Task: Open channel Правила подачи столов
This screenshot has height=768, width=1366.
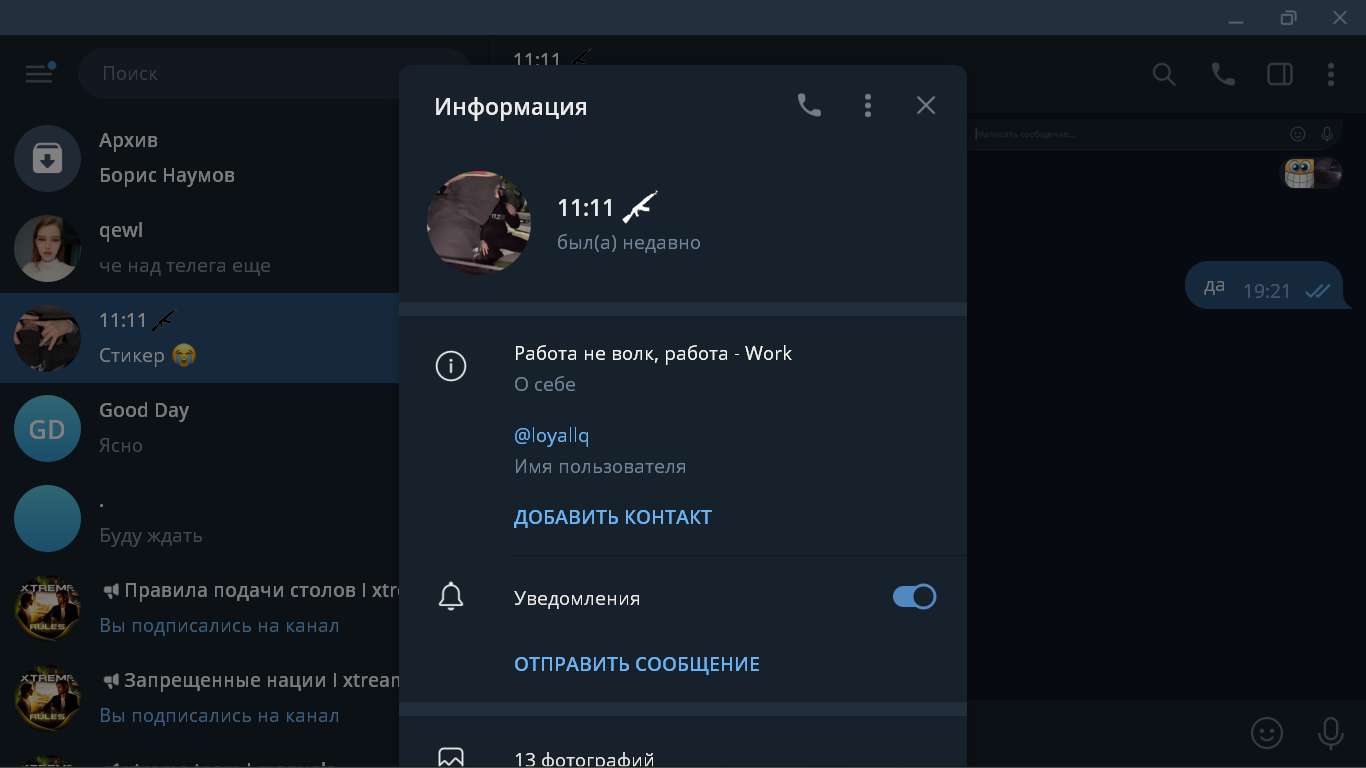Action: click(200, 608)
